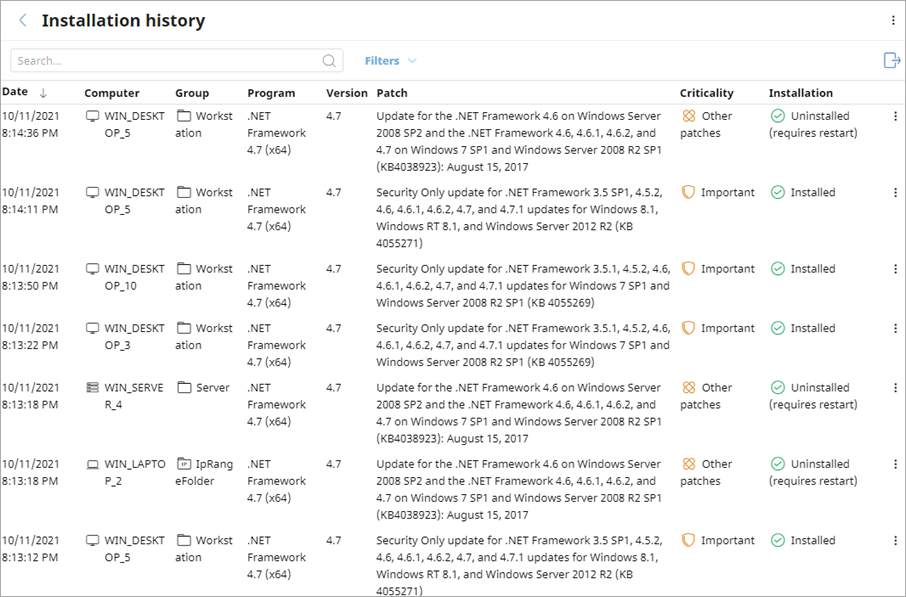Click inside the Search input field
The height and width of the screenshot is (597, 906).
coord(150,60)
